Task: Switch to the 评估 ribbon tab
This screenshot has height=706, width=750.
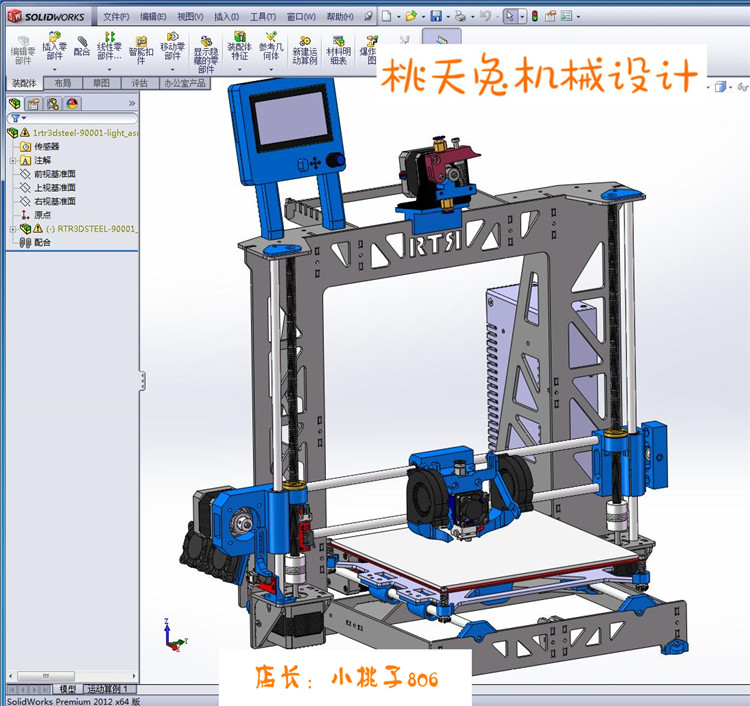Action: pyautogui.click(x=140, y=83)
